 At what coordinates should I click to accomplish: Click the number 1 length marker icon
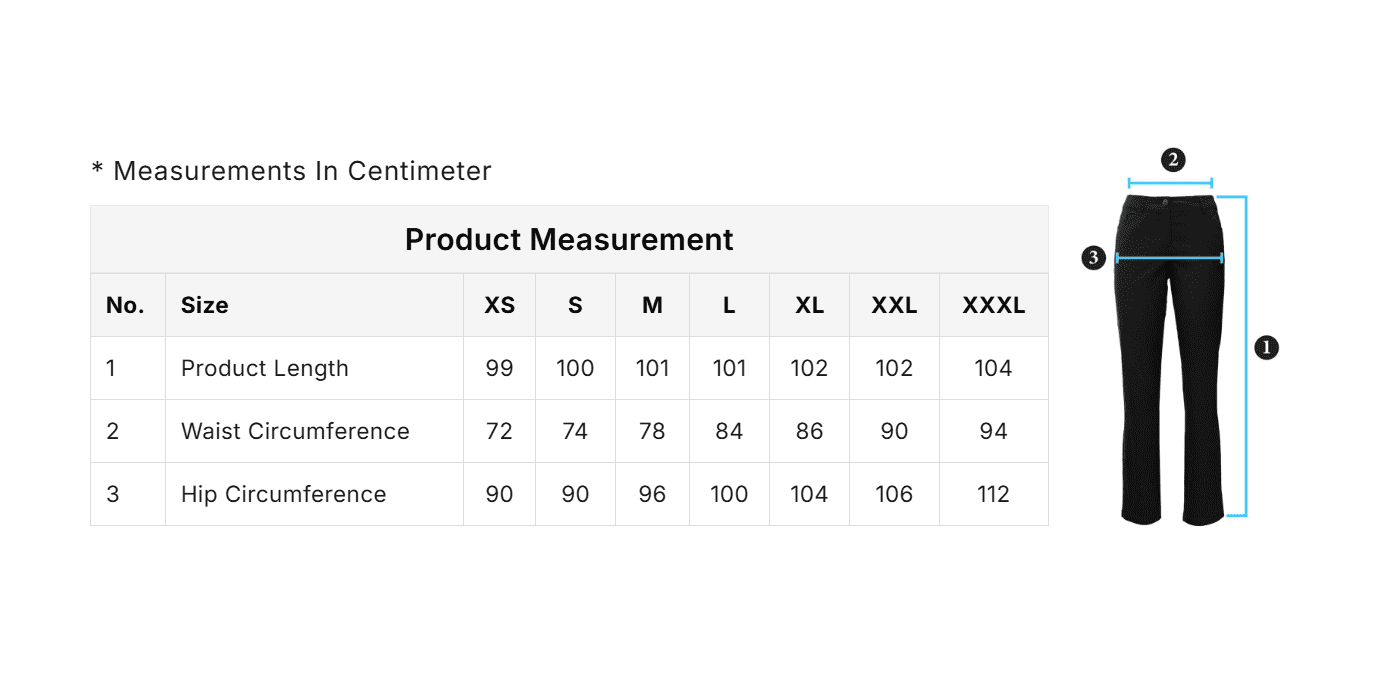coord(1266,348)
